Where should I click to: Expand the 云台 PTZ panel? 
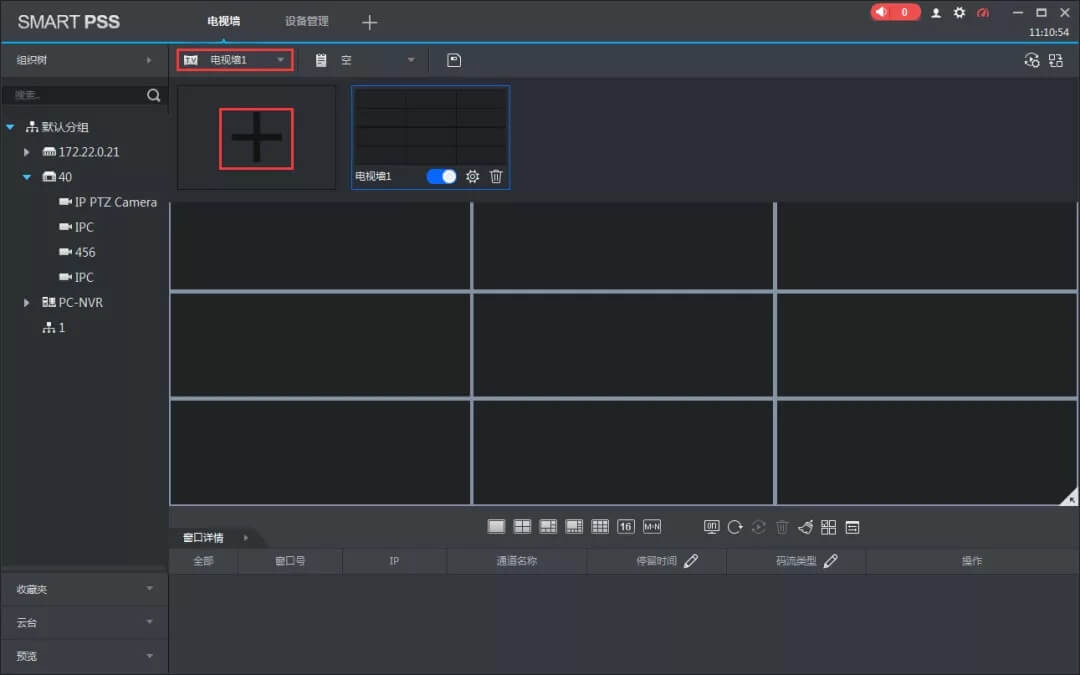(x=84, y=622)
